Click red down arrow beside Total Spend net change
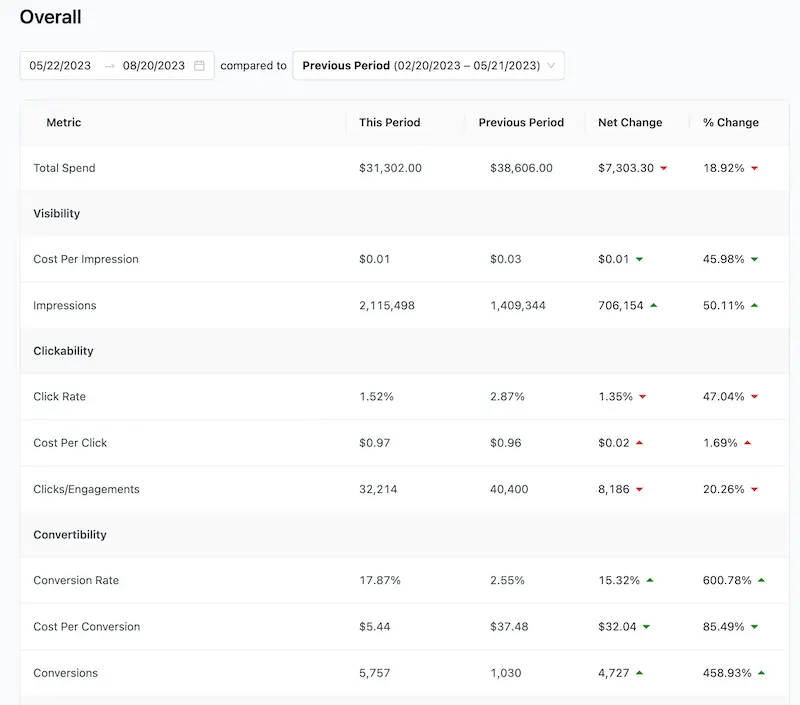The width and height of the screenshot is (800, 705). [663, 168]
